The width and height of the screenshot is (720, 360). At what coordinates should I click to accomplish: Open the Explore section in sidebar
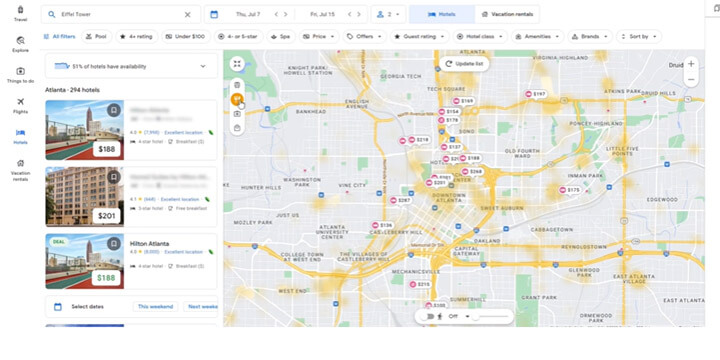20,45
